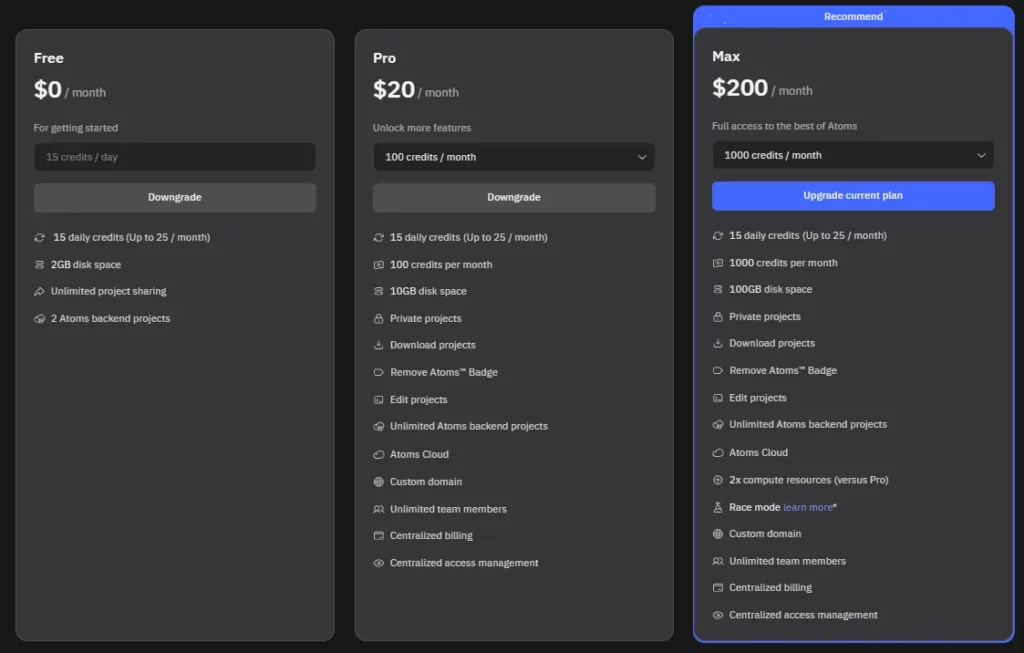Click the $200 / month price text
Viewport: 1024px width, 653px height.
(762, 88)
